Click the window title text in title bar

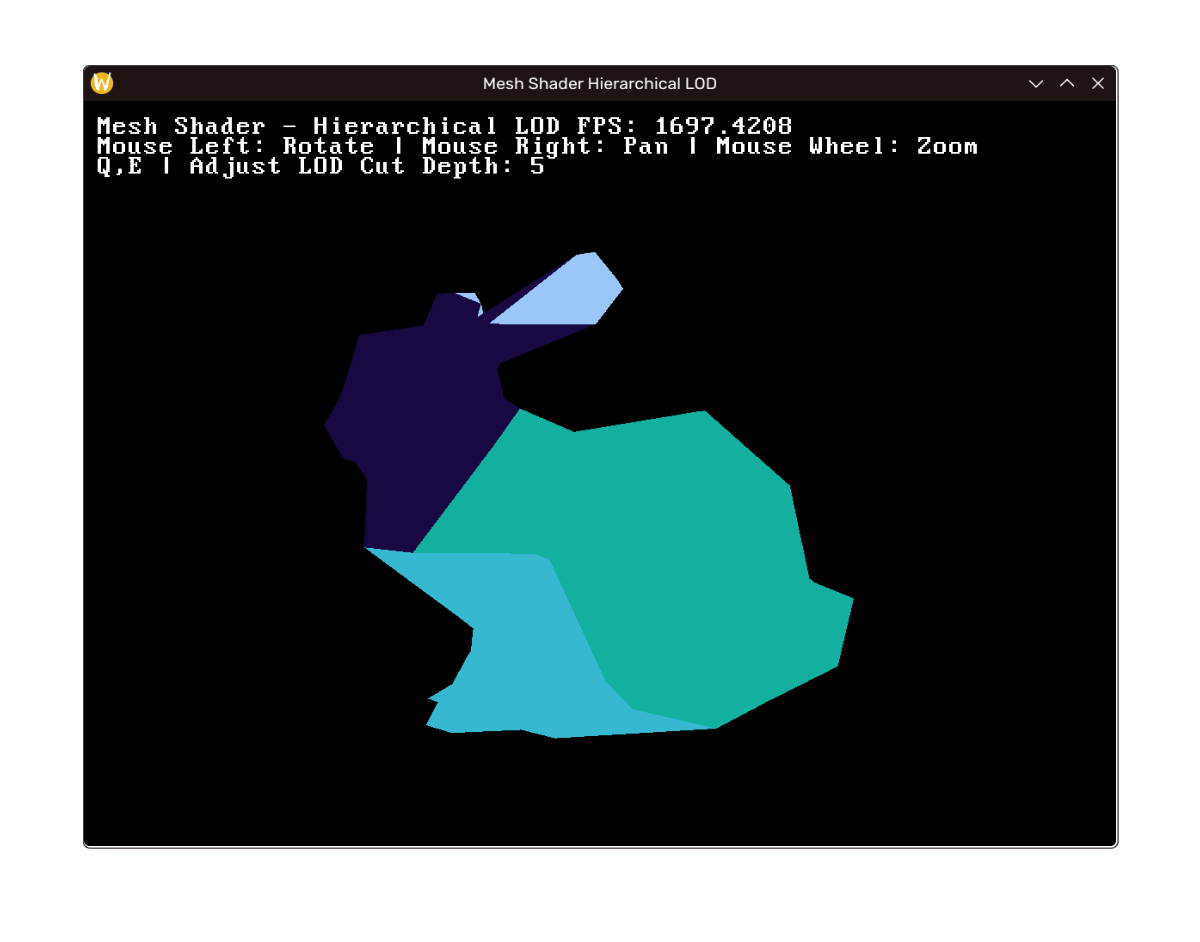point(599,83)
